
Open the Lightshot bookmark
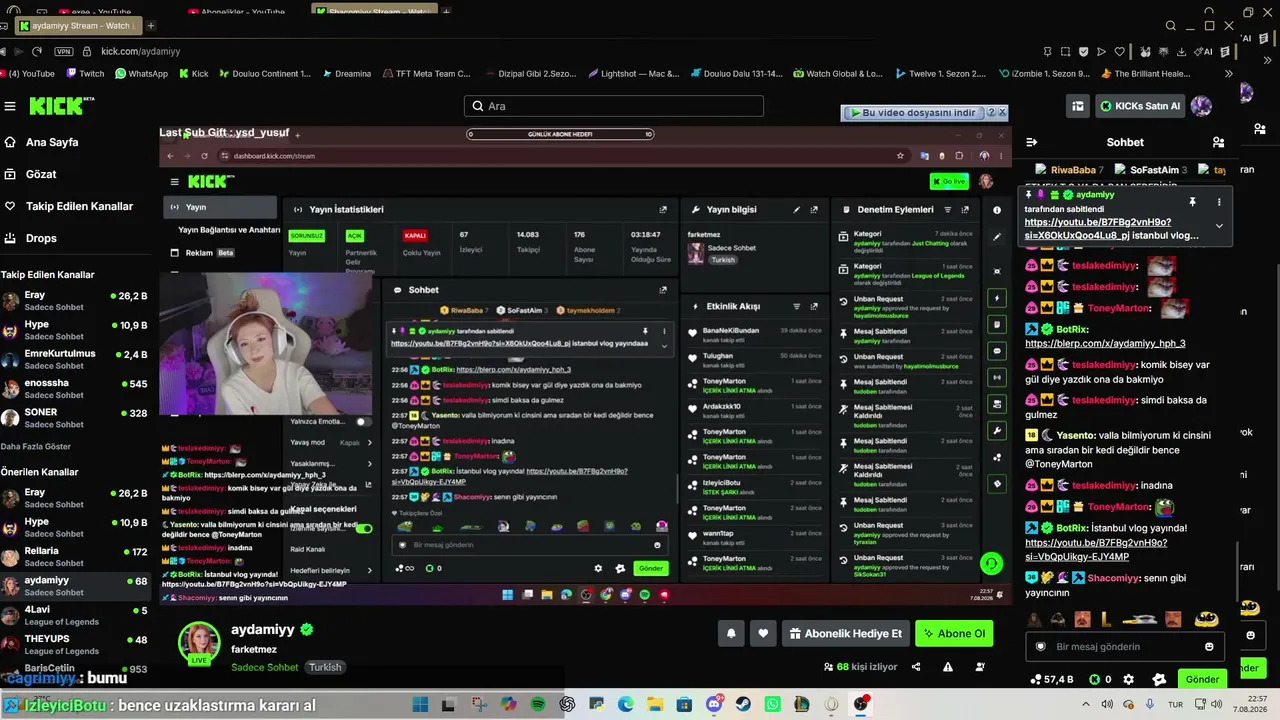click(634, 73)
